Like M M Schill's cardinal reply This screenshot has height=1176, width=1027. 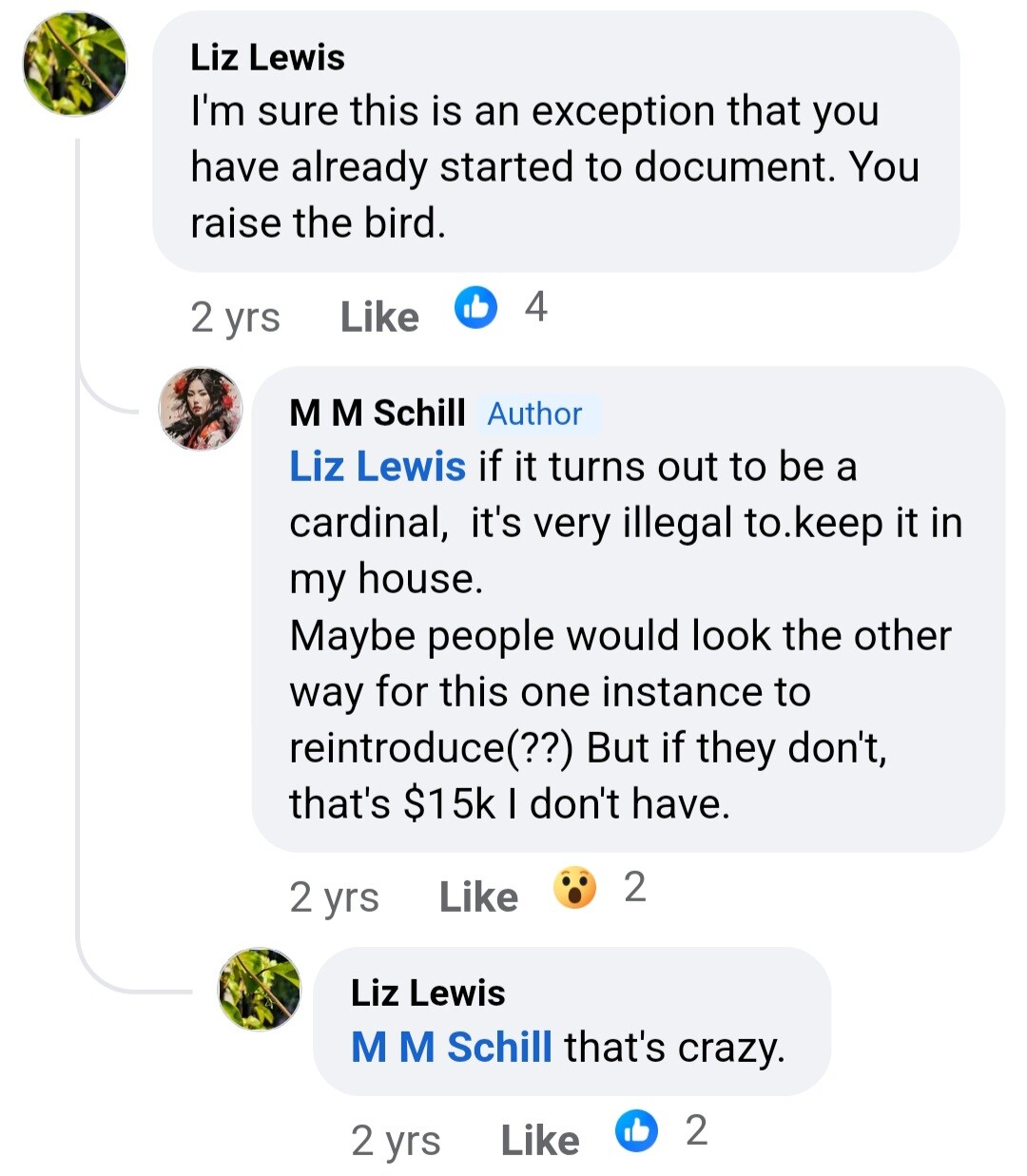coord(478,897)
